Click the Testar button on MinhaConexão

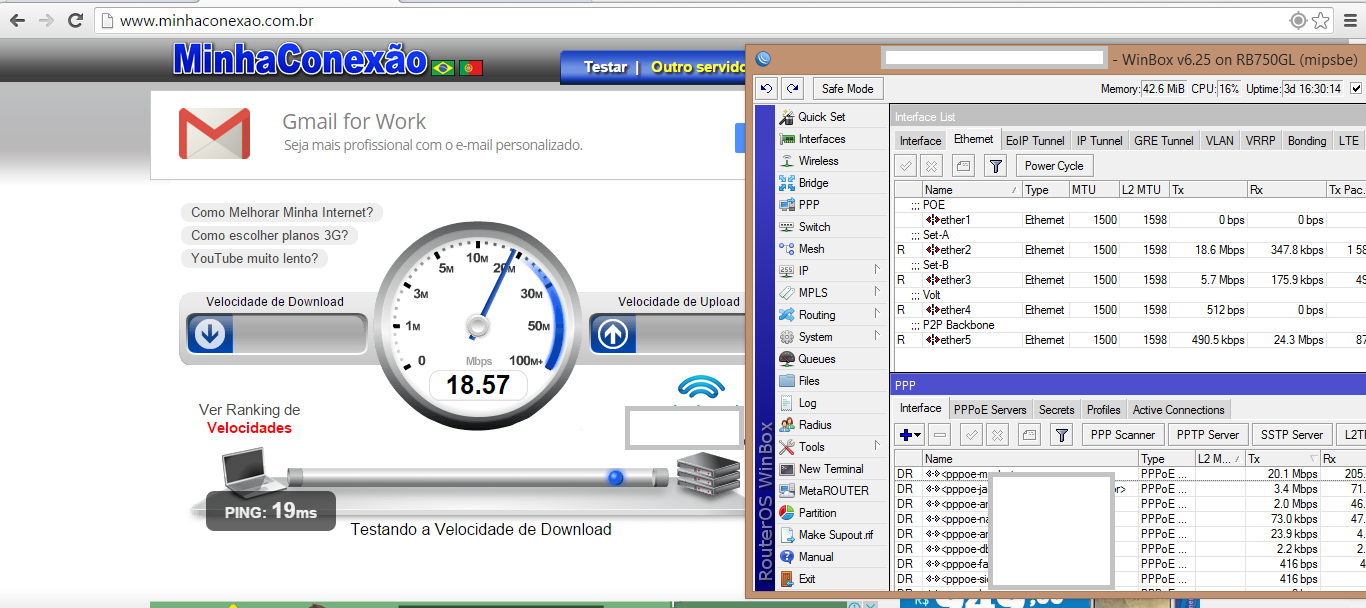point(605,67)
